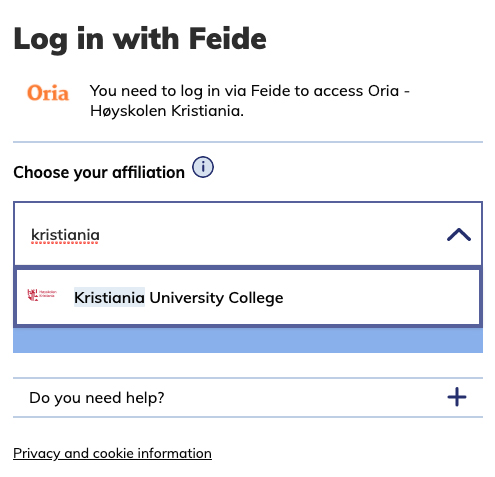Click the "Do you need help?" label text
This screenshot has width=495, height=477.
(x=97, y=398)
